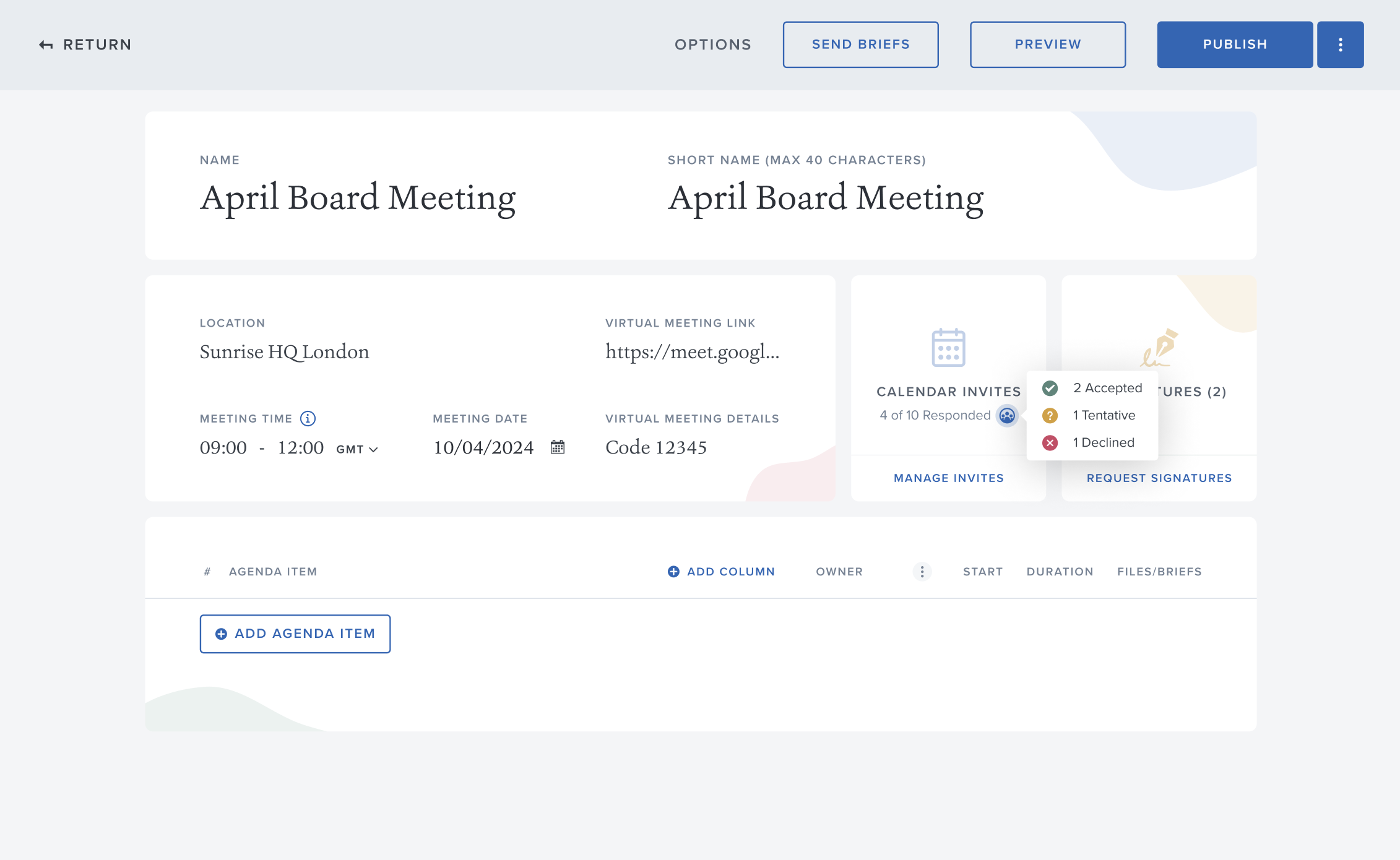Image resolution: width=1400 pixels, height=860 pixels.
Task: Edit the end time 12:00
Action: [301, 447]
